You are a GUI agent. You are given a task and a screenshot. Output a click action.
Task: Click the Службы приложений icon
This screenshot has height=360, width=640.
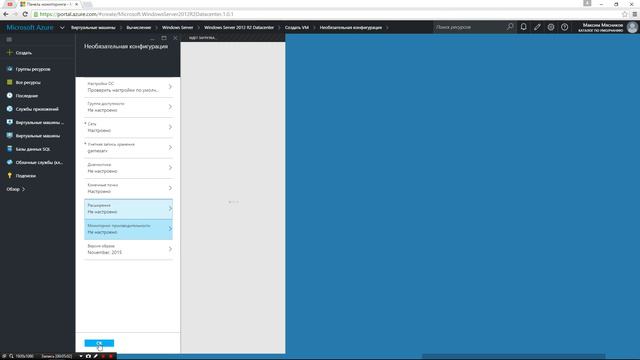pyautogui.click(x=9, y=109)
